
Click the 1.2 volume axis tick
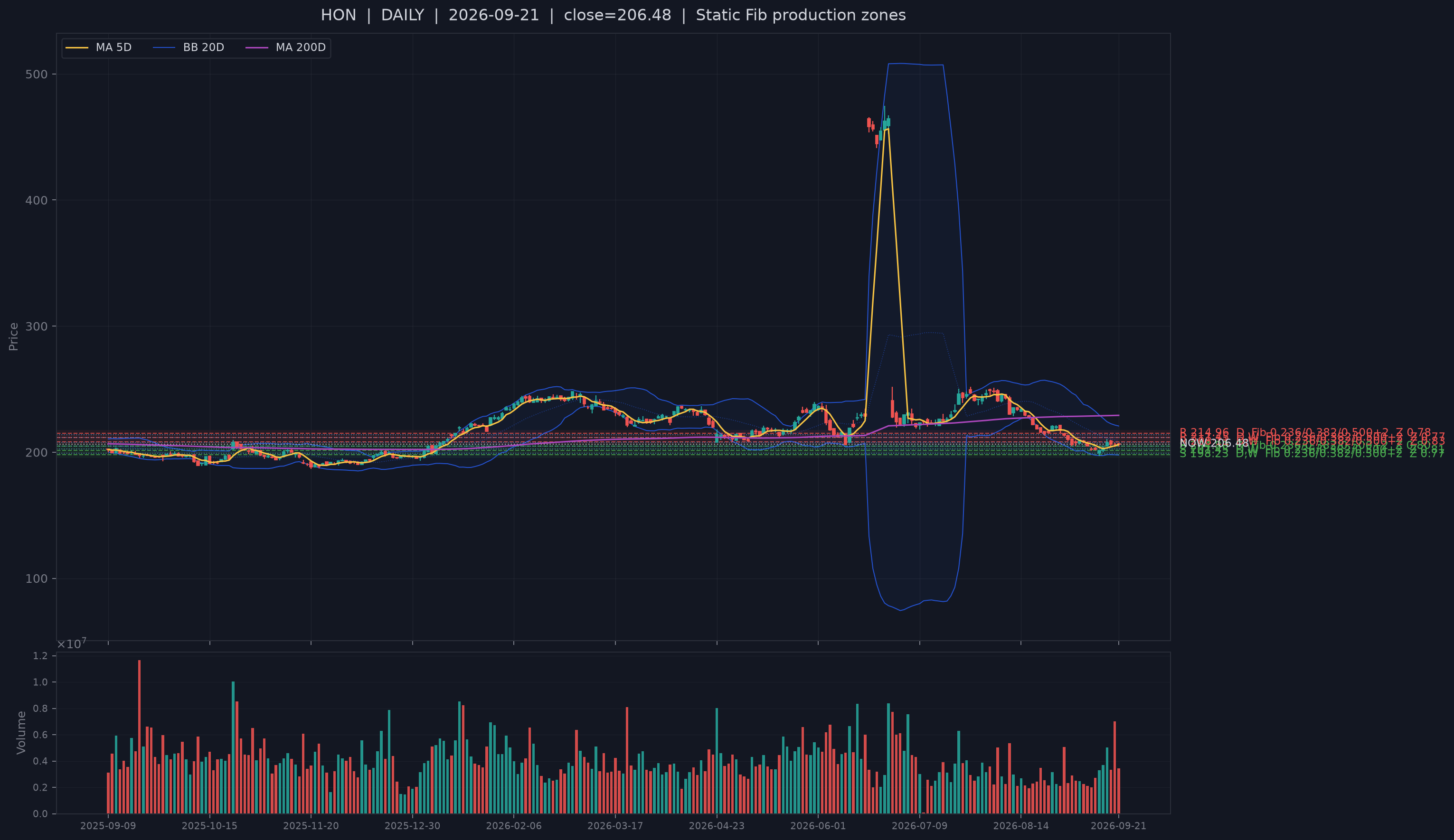click(x=40, y=656)
